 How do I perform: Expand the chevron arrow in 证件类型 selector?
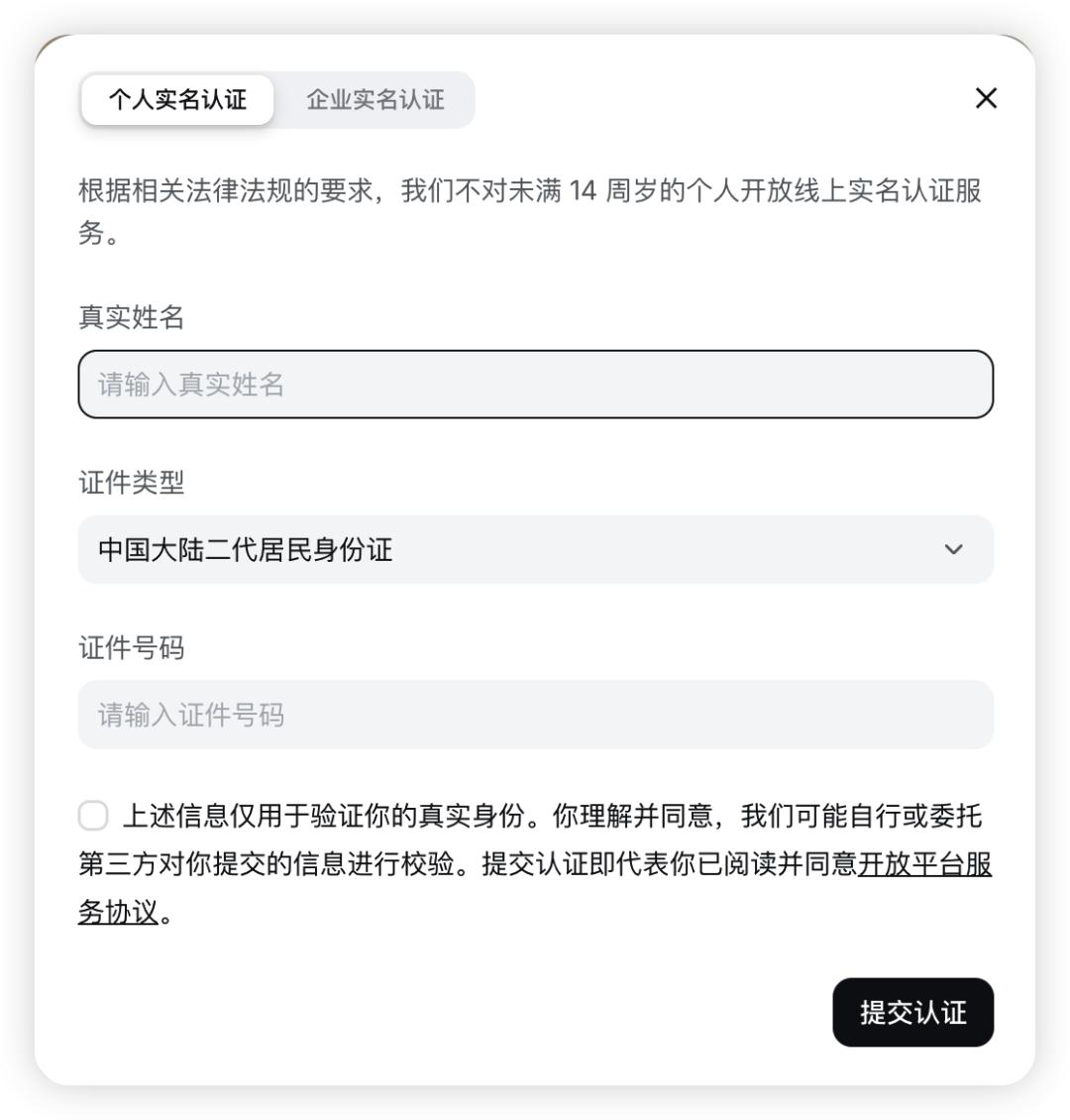954,549
